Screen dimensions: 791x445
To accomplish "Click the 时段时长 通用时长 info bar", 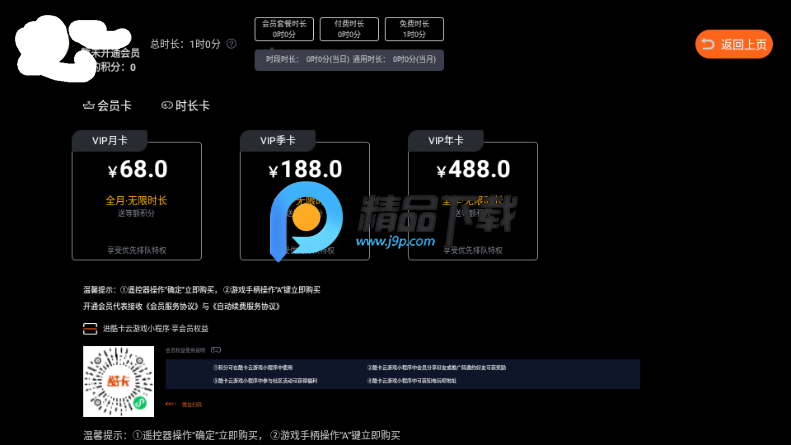I will (349, 60).
